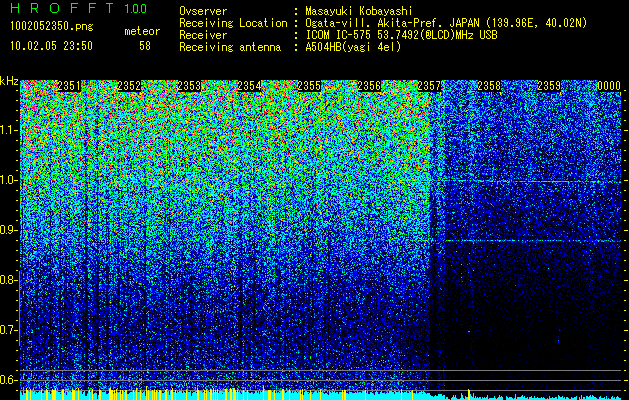
Task: Click the Receiver label
Action: point(203,35)
